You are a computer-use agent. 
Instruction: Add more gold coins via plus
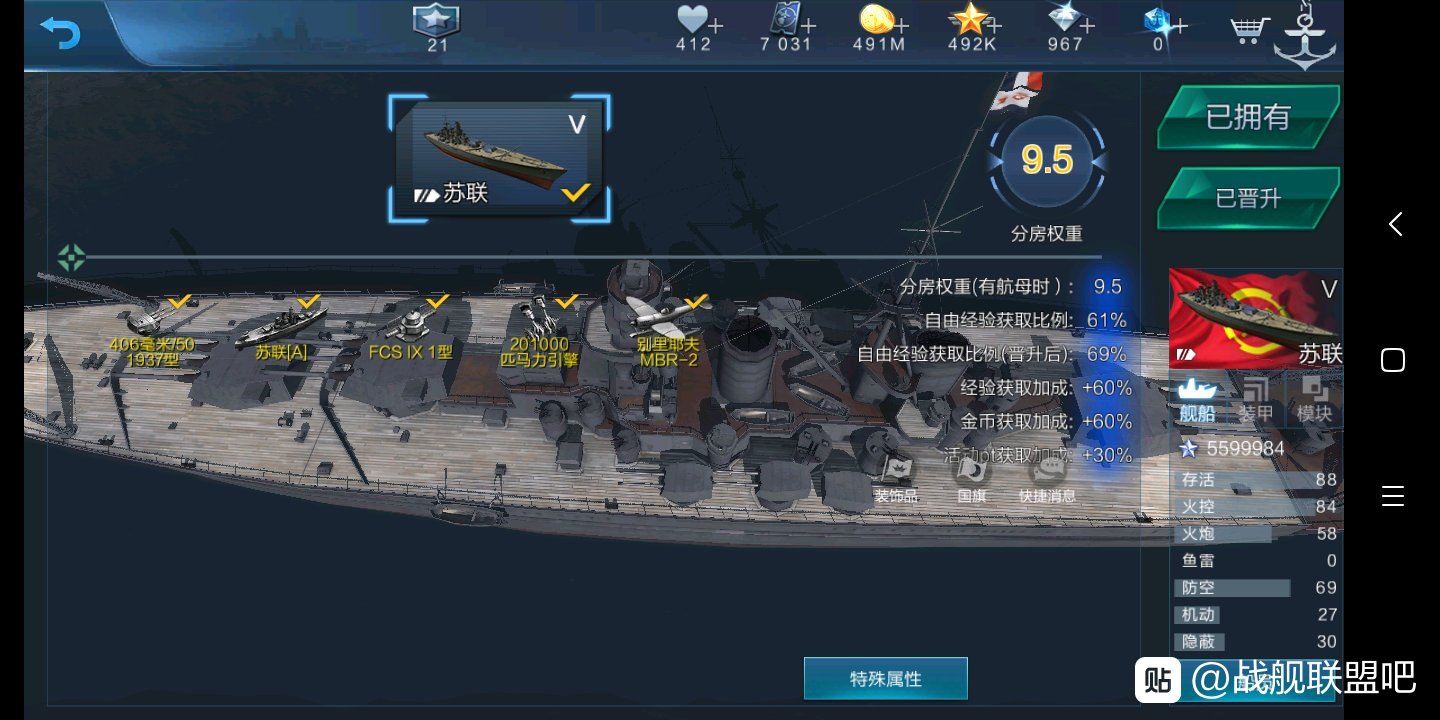(904, 24)
